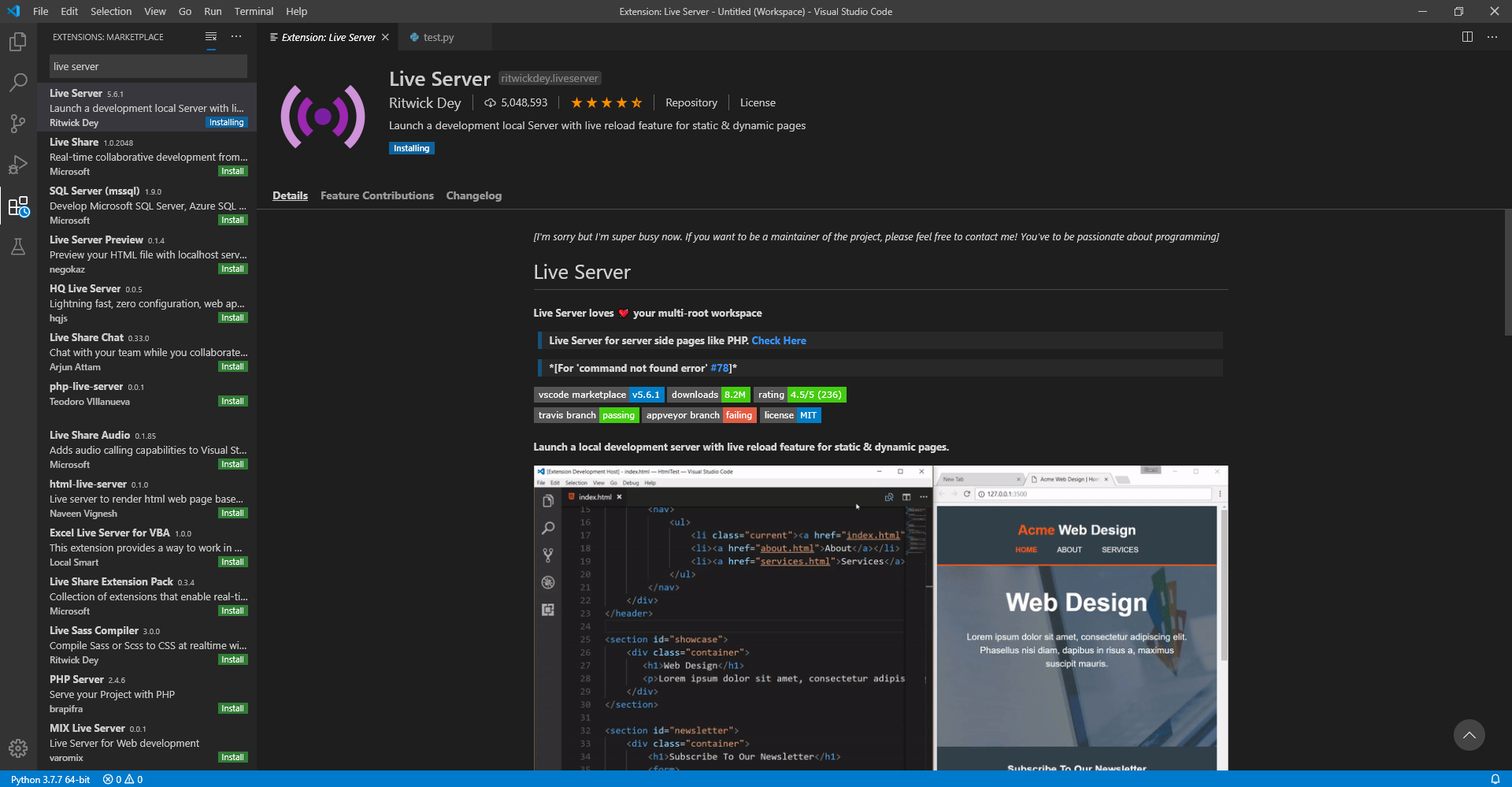The width and height of the screenshot is (1512, 787).
Task: Click the Python 3.7.7 64-bit interpreter status
Action: [x=50, y=779]
